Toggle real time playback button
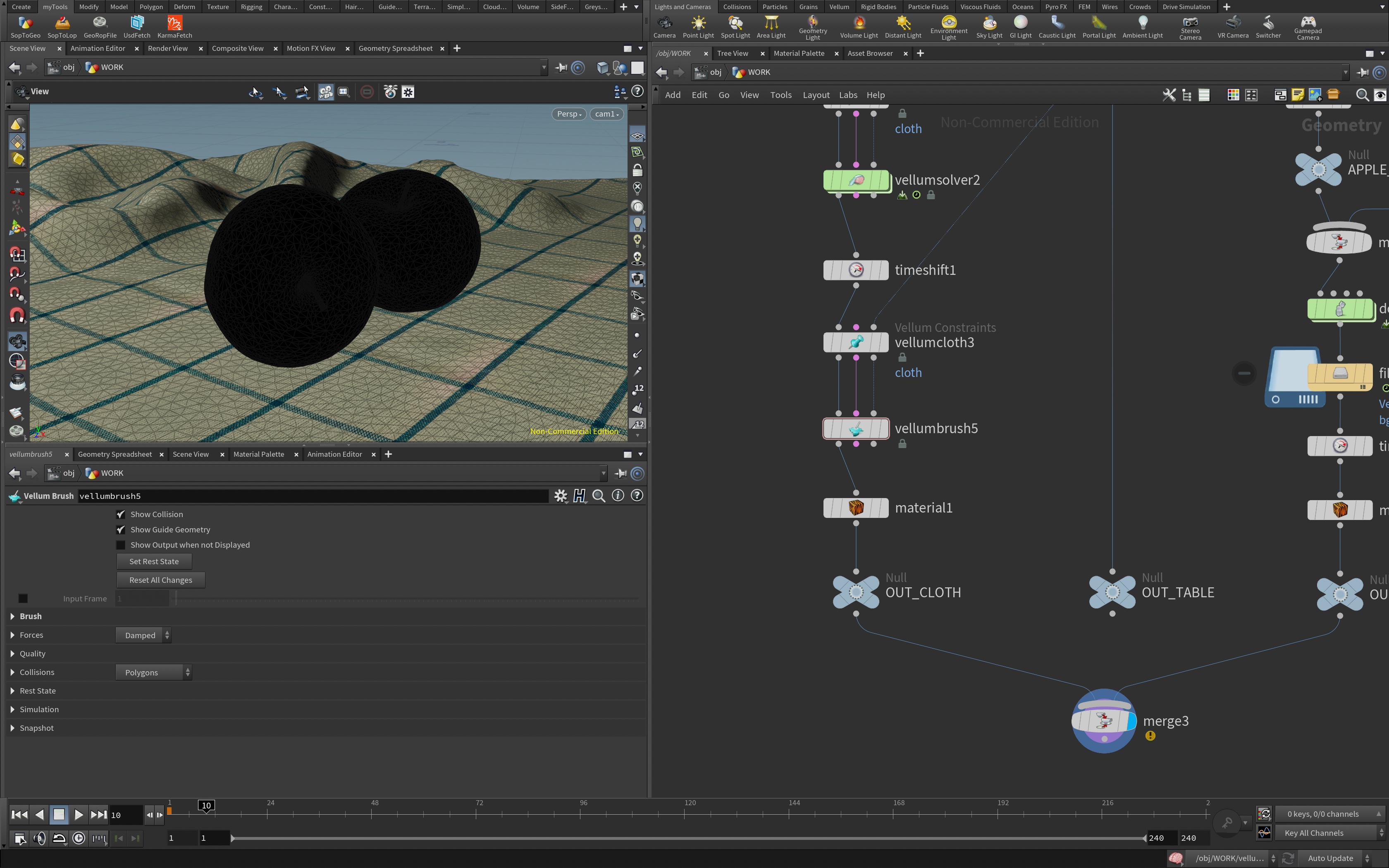 click(79, 838)
